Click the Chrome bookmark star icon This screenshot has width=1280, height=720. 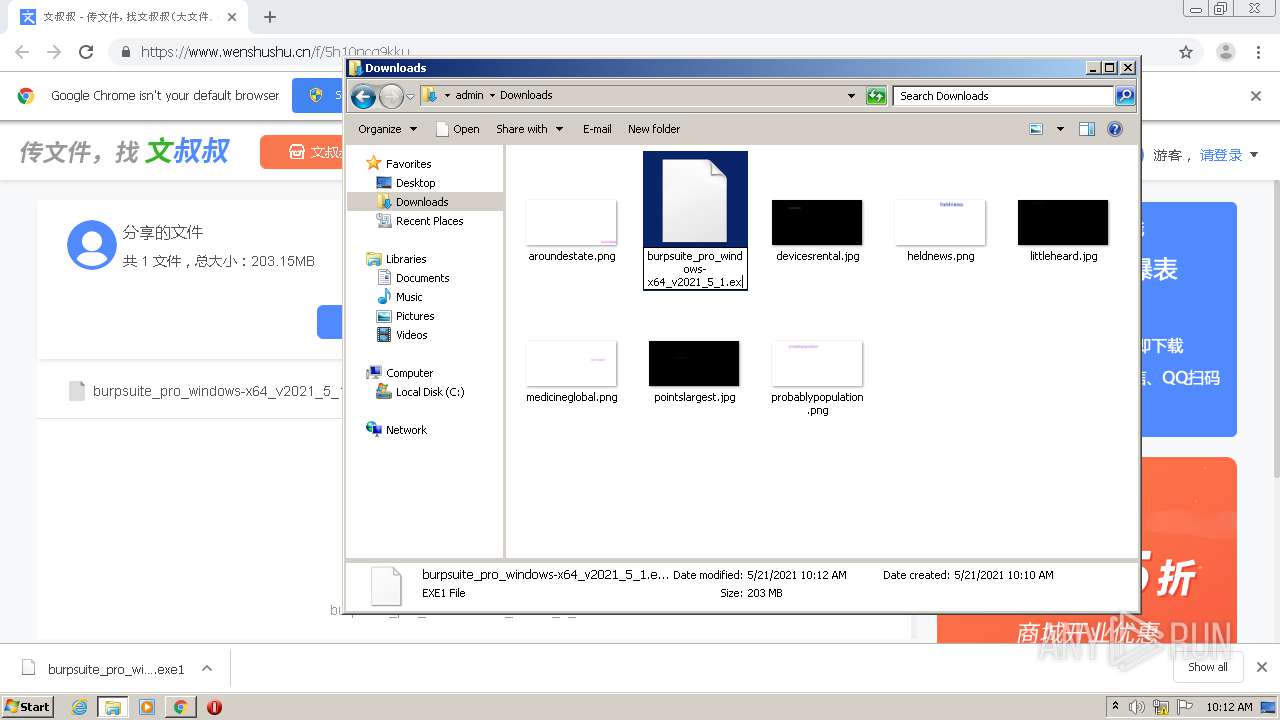tap(1186, 52)
